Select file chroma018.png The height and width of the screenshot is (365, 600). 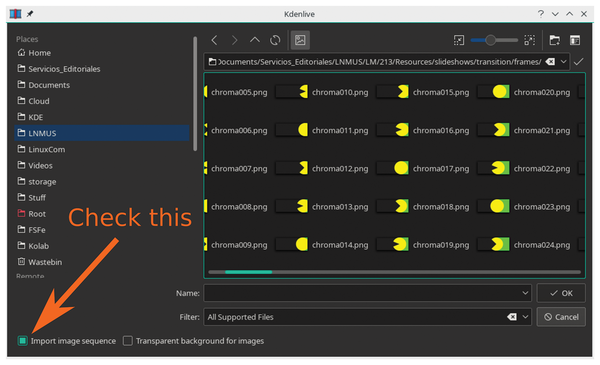coord(423,207)
